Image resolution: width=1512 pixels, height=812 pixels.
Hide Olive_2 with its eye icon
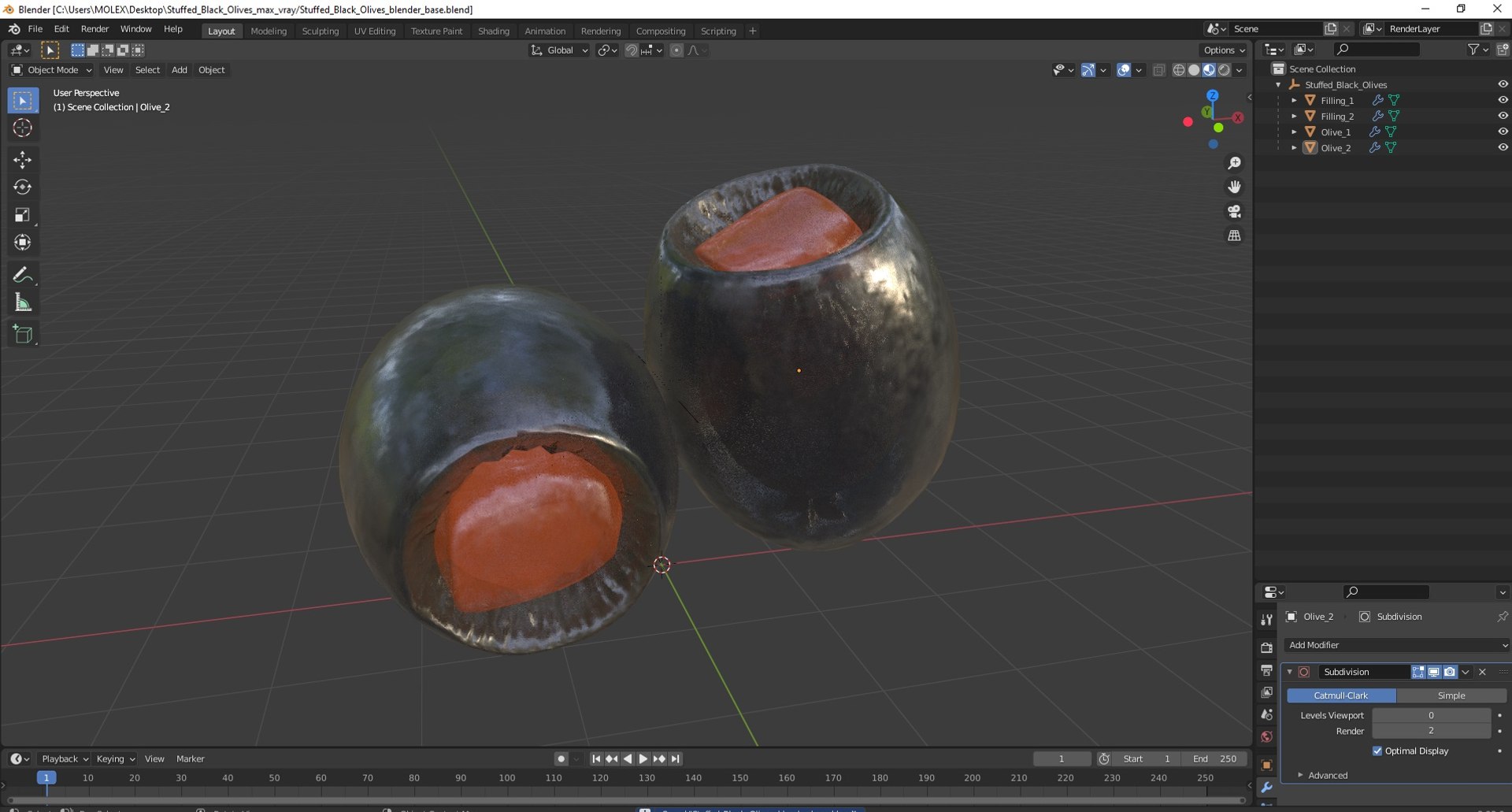(x=1503, y=148)
